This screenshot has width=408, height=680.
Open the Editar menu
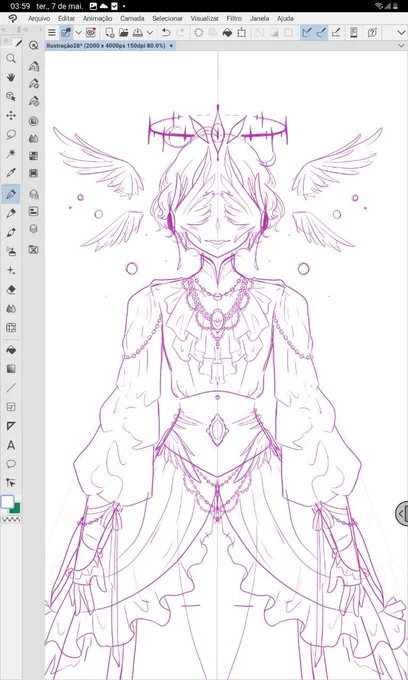(x=66, y=19)
